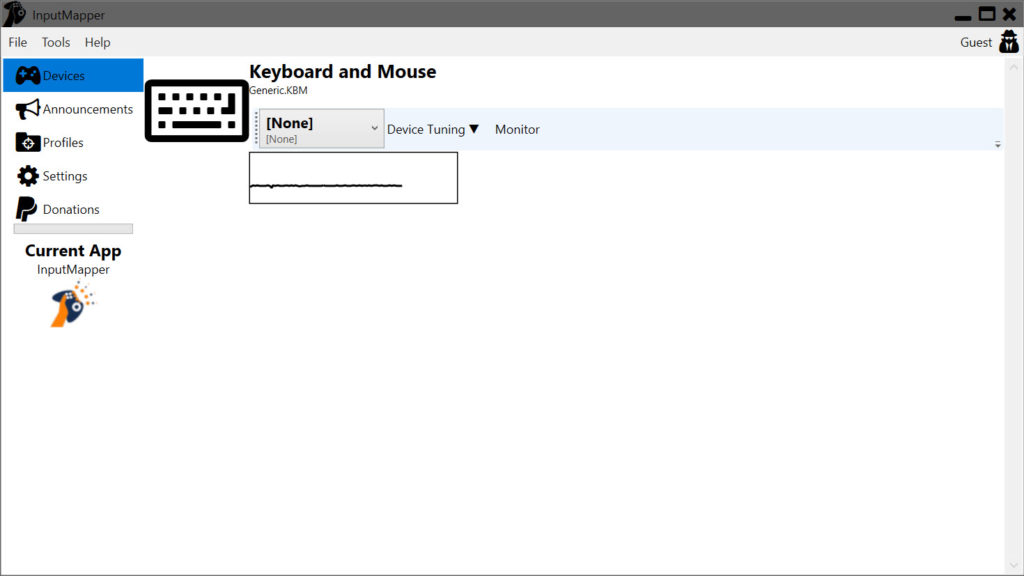This screenshot has height=576, width=1024.
Task: Click the Monitor button
Action: [517, 129]
